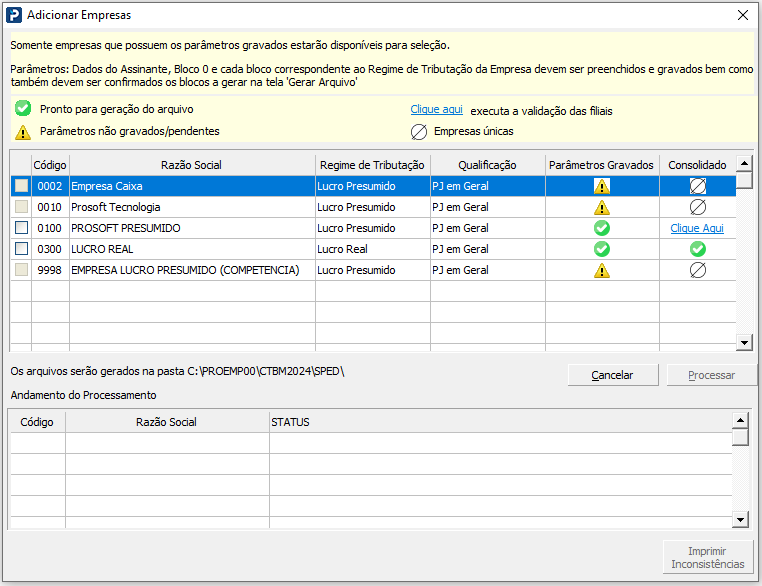762x586 pixels.
Task: Check the box for 0300 LUCRO REAL
Action: pyautogui.click(x=21, y=249)
